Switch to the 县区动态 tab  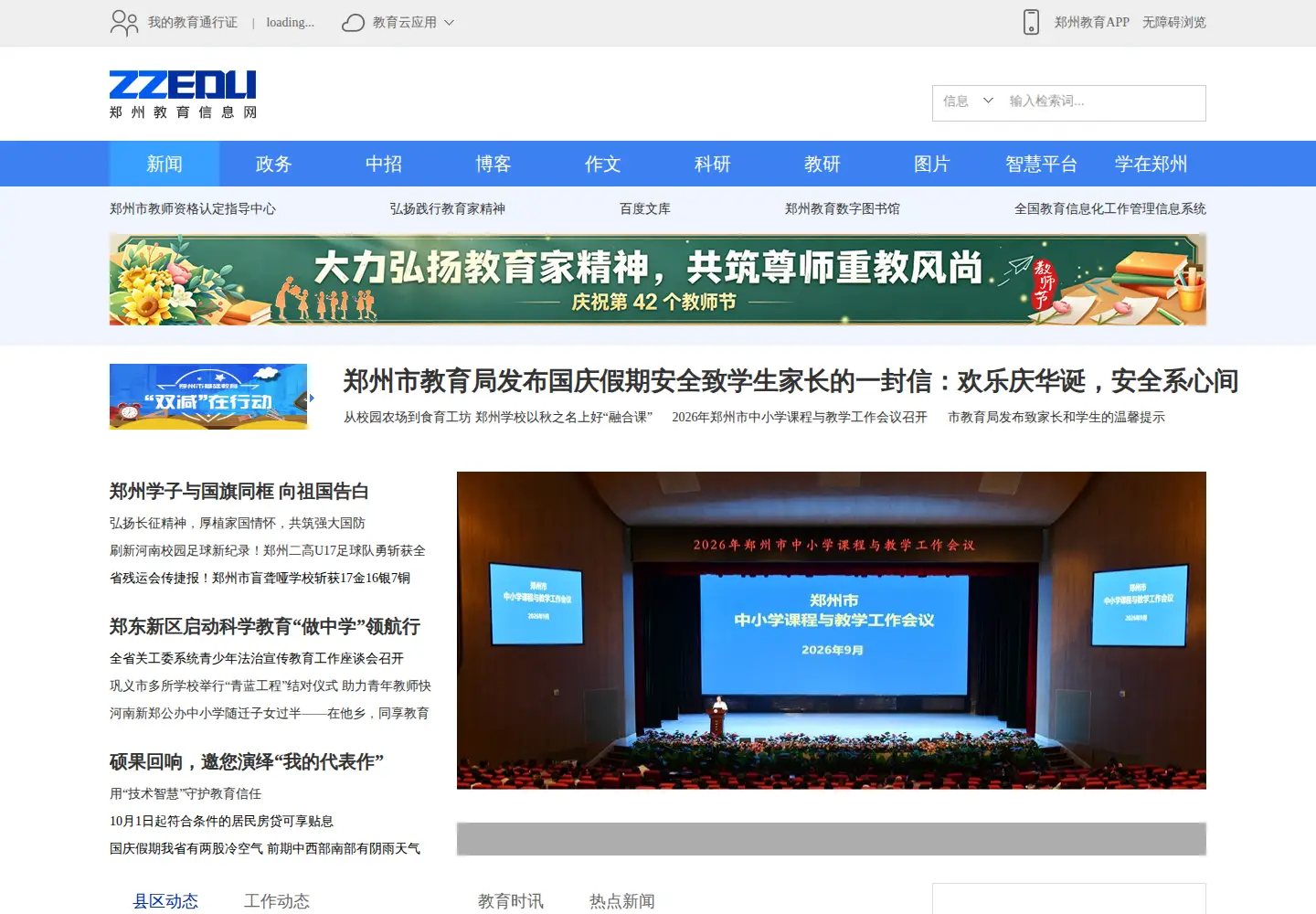165,901
